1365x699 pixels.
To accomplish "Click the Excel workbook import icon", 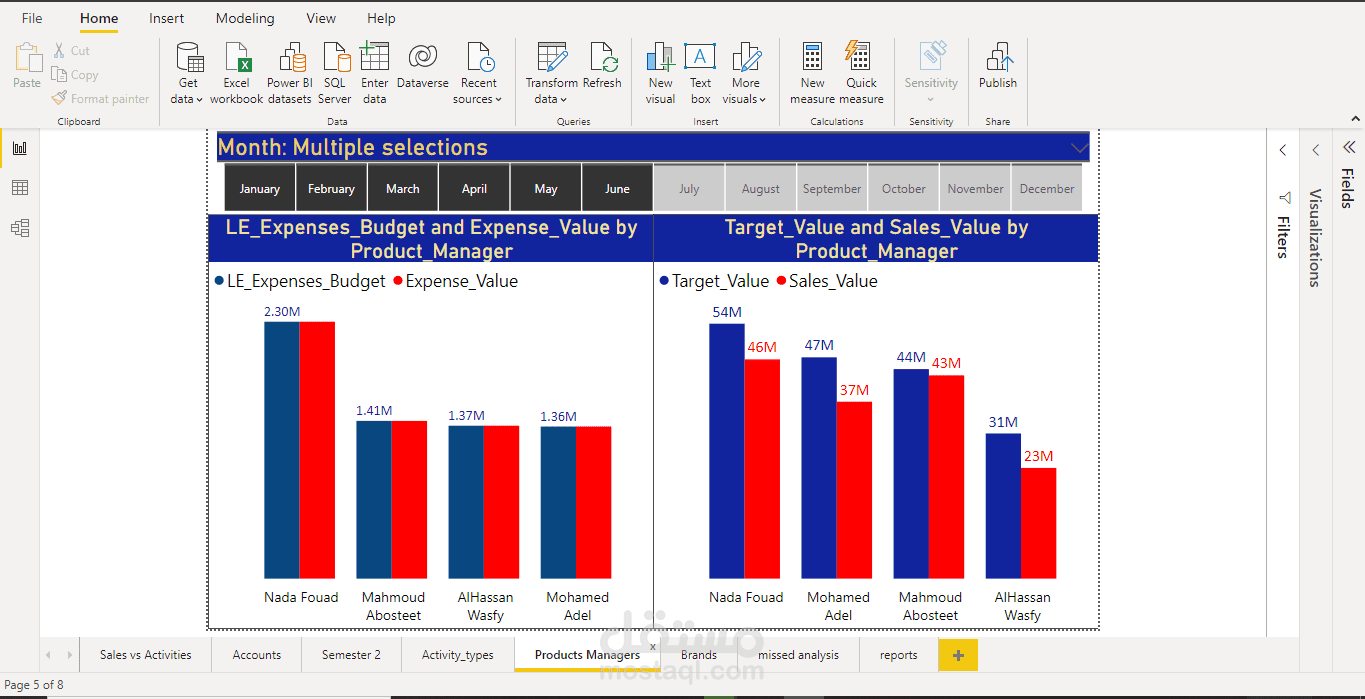I will click(x=236, y=67).
